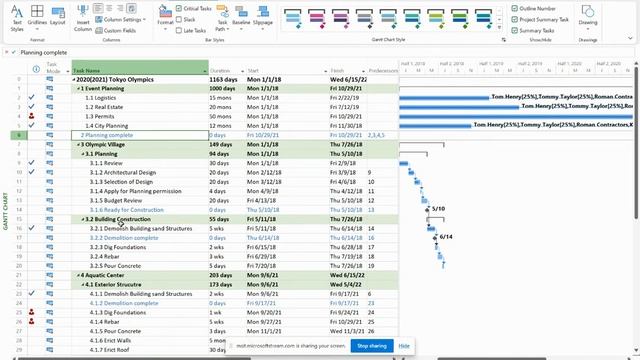
Task: Click overallocated indicator for 4.1.4 Rebar
Action: 31,322
